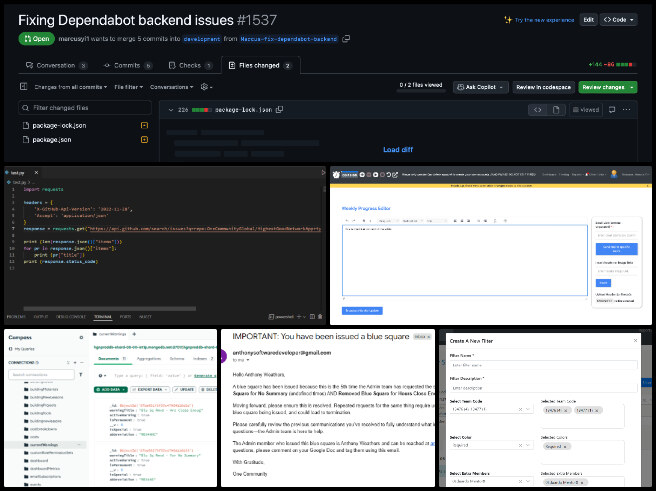
Task: Expand email recipient details arrow
Action: 248,360
